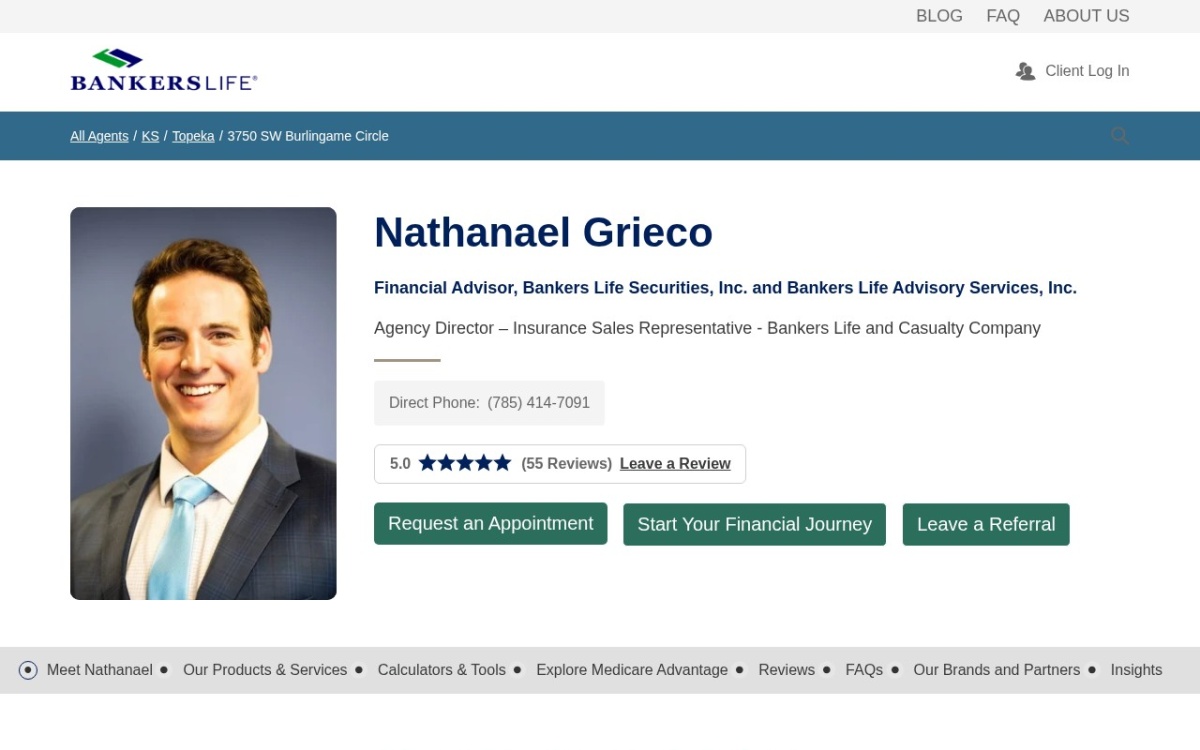This screenshot has width=1200, height=750.
Task: Click the five-star rating icons
Action: [x=465, y=463]
